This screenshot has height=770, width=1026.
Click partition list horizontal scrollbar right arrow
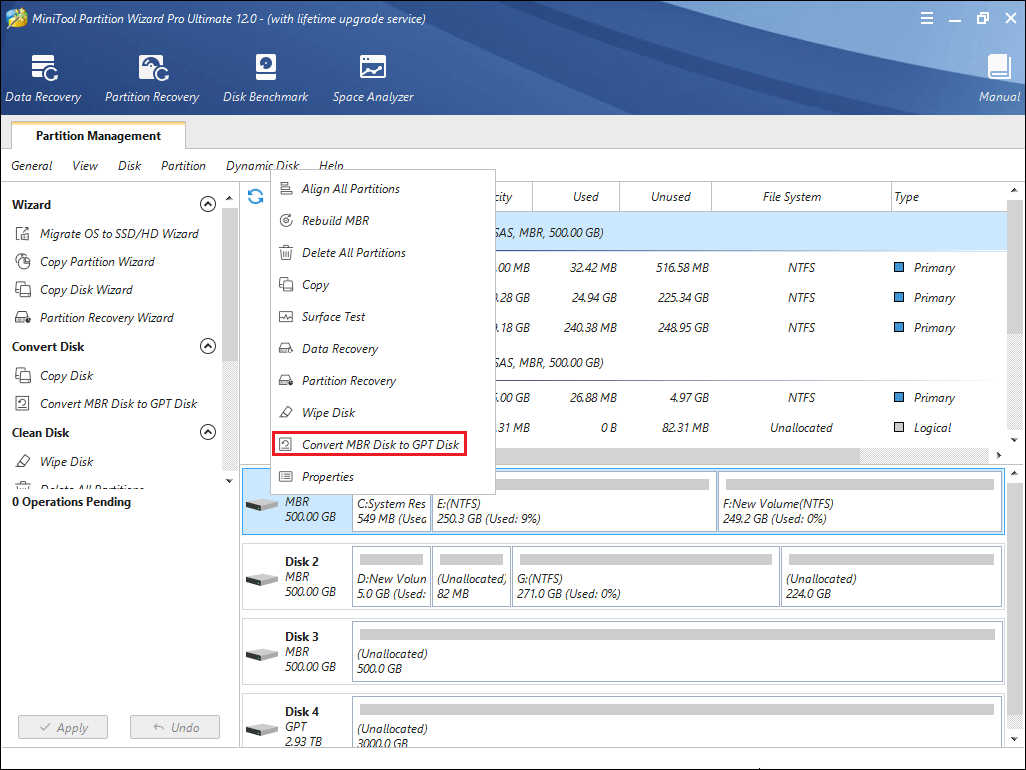point(999,455)
